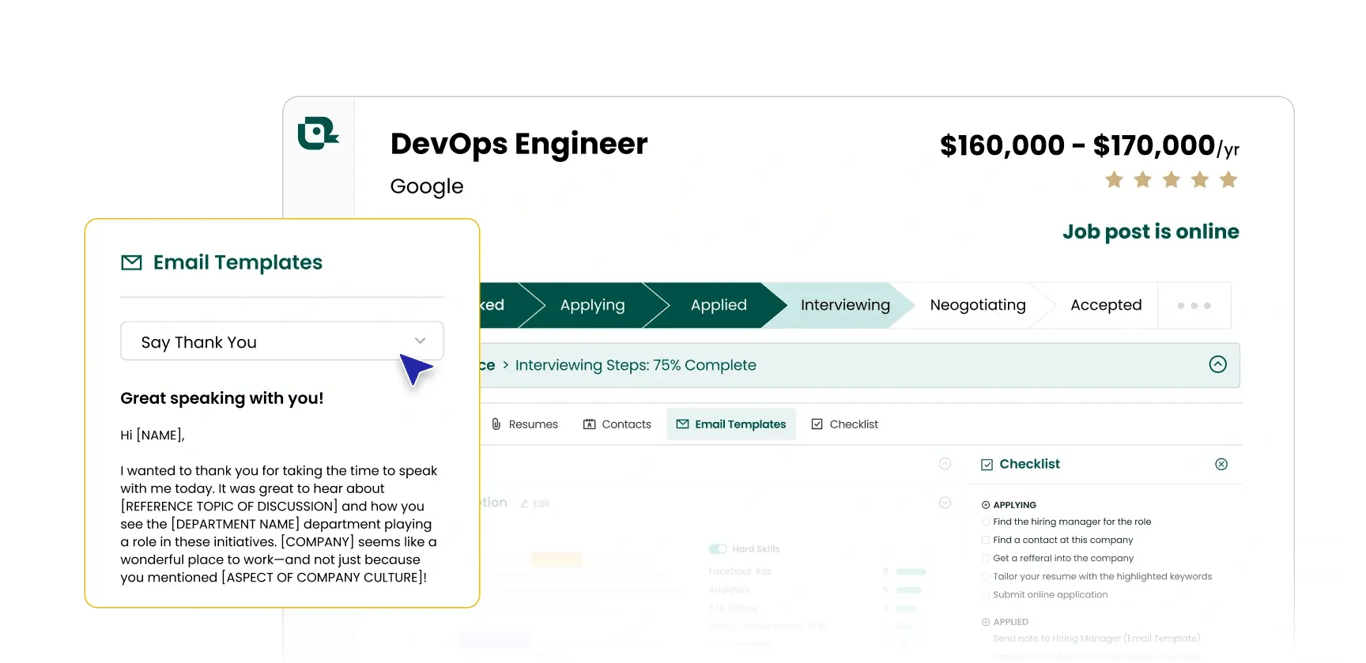Rate the job with the third star
Screen dimensions: 1366x663
1171,180
